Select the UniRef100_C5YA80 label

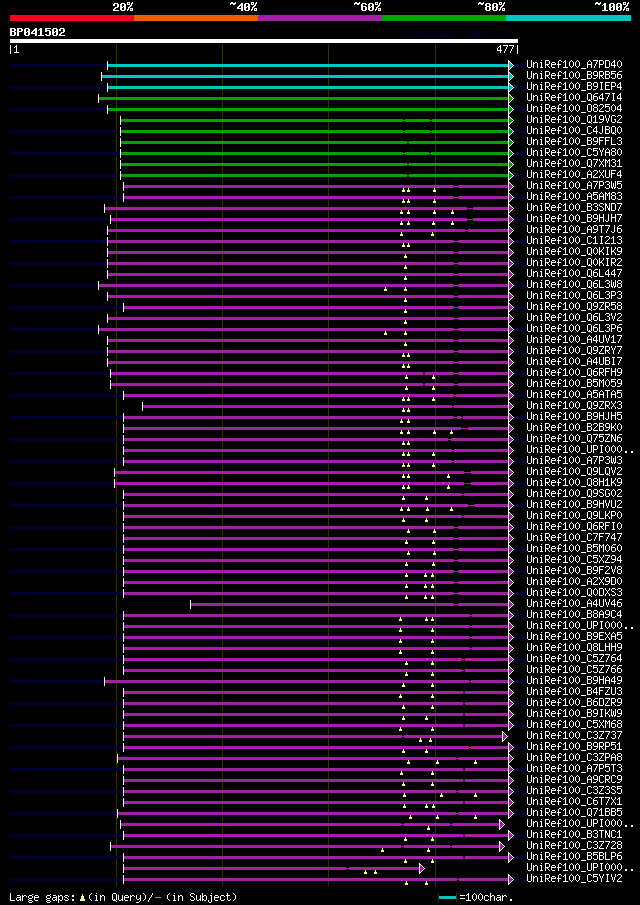click(574, 152)
